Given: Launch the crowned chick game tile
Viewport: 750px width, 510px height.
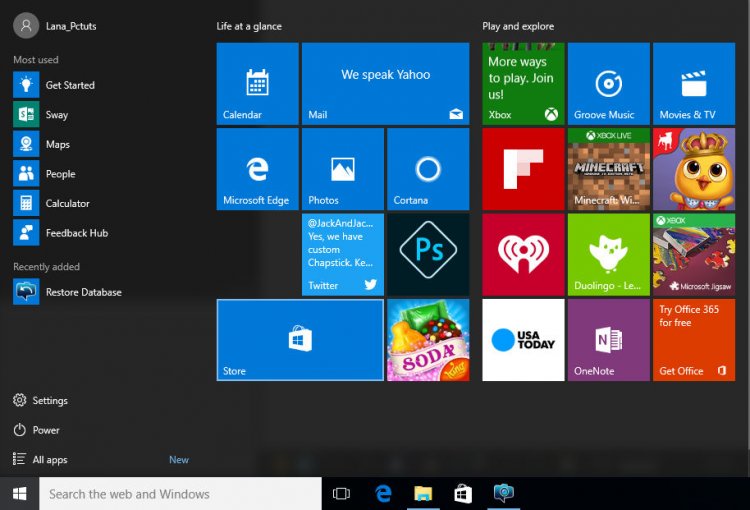Looking at the screenshot, I should tap(694, 169).
